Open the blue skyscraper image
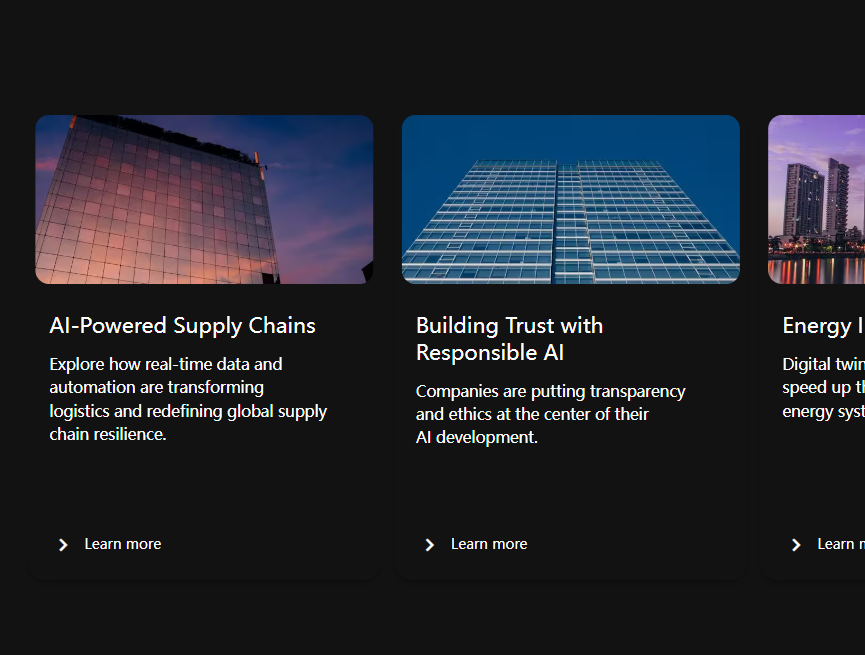Screen dimensions: 865x655 tap(570, 199)
